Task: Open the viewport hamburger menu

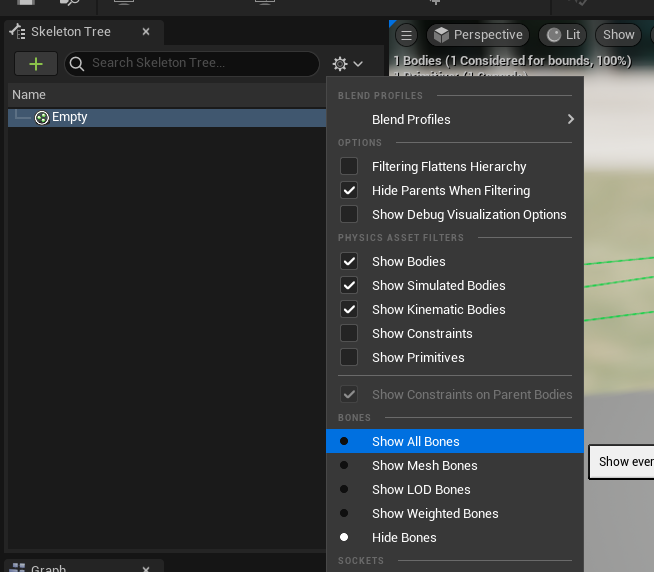Action: [x=406, y=35]
